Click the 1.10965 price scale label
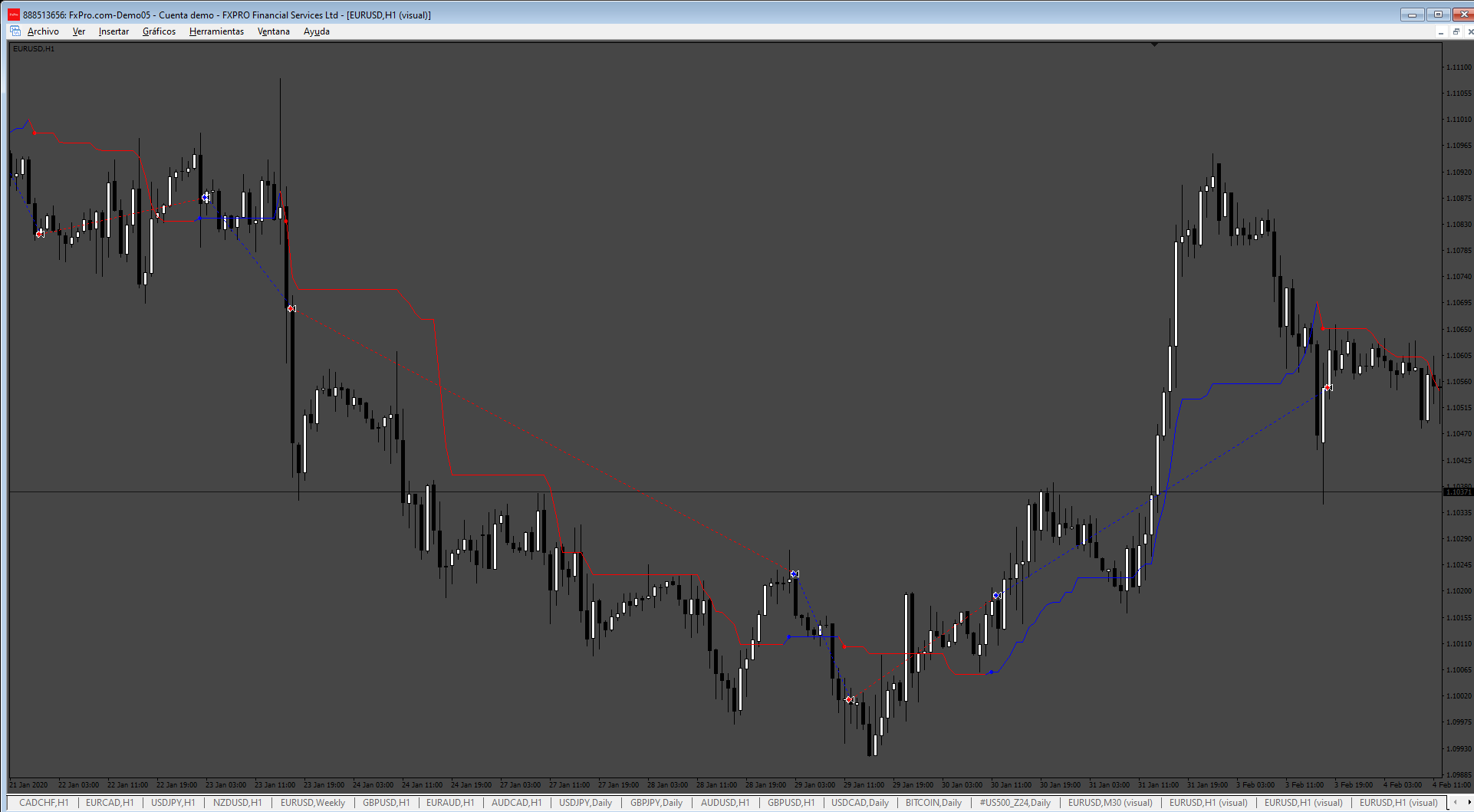The image size is (1474, 812). (1459, 146)
